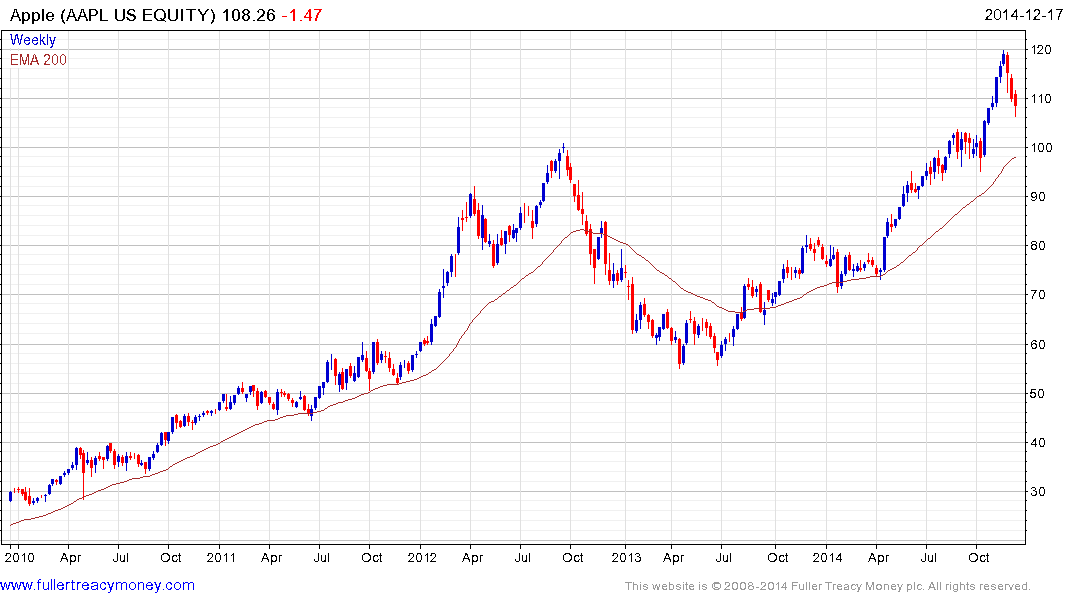Click the 2011 year label on time axis
The width and height of the screenshot is (1075, 600).
coord(221,557)
